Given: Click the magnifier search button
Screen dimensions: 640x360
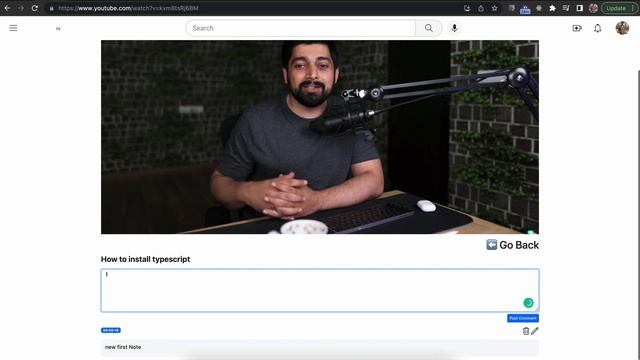Looking at the screenshot, I should click(429, 28).
